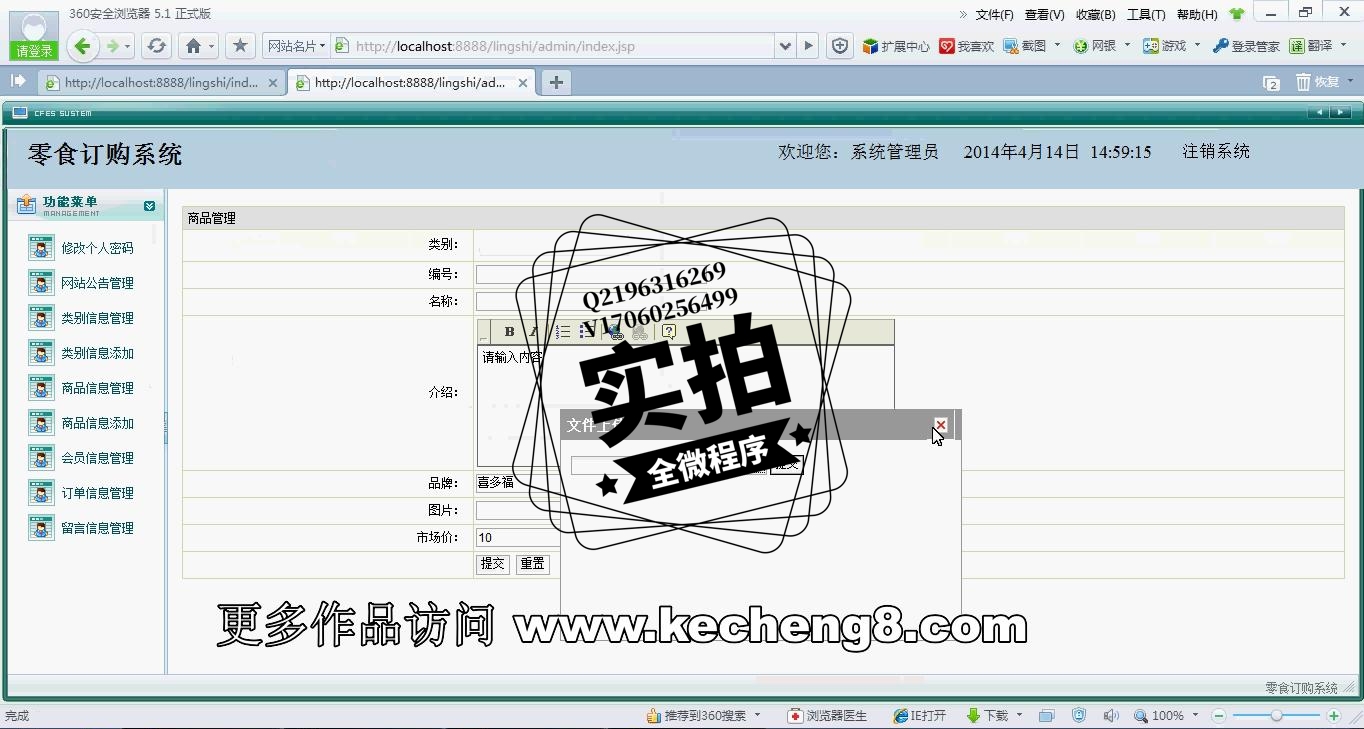Open 扩展中心 extension center
The height and width of the screenshot is (729, 1364).
point(896,46)
